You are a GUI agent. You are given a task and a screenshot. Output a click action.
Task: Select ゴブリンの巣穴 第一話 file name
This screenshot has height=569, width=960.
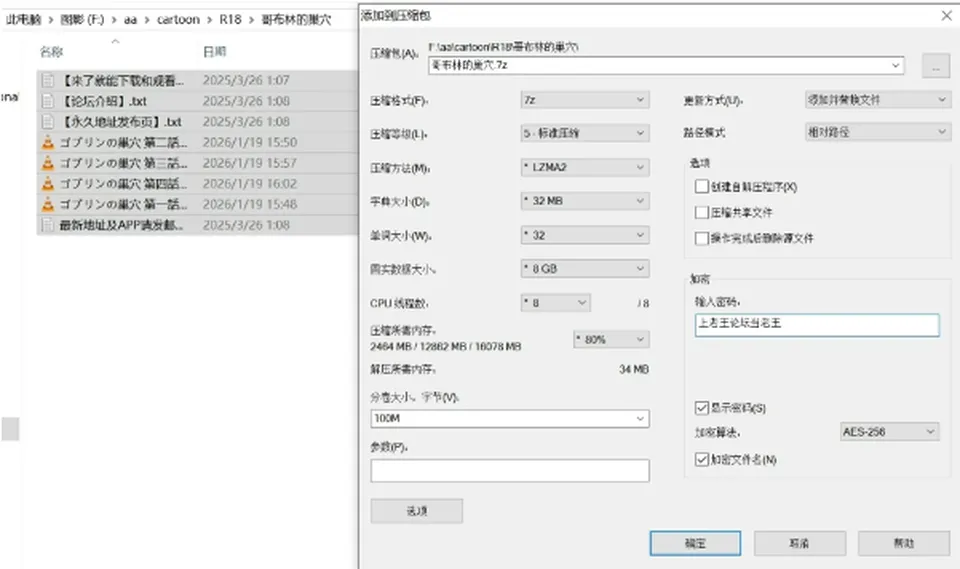(123, 205)
